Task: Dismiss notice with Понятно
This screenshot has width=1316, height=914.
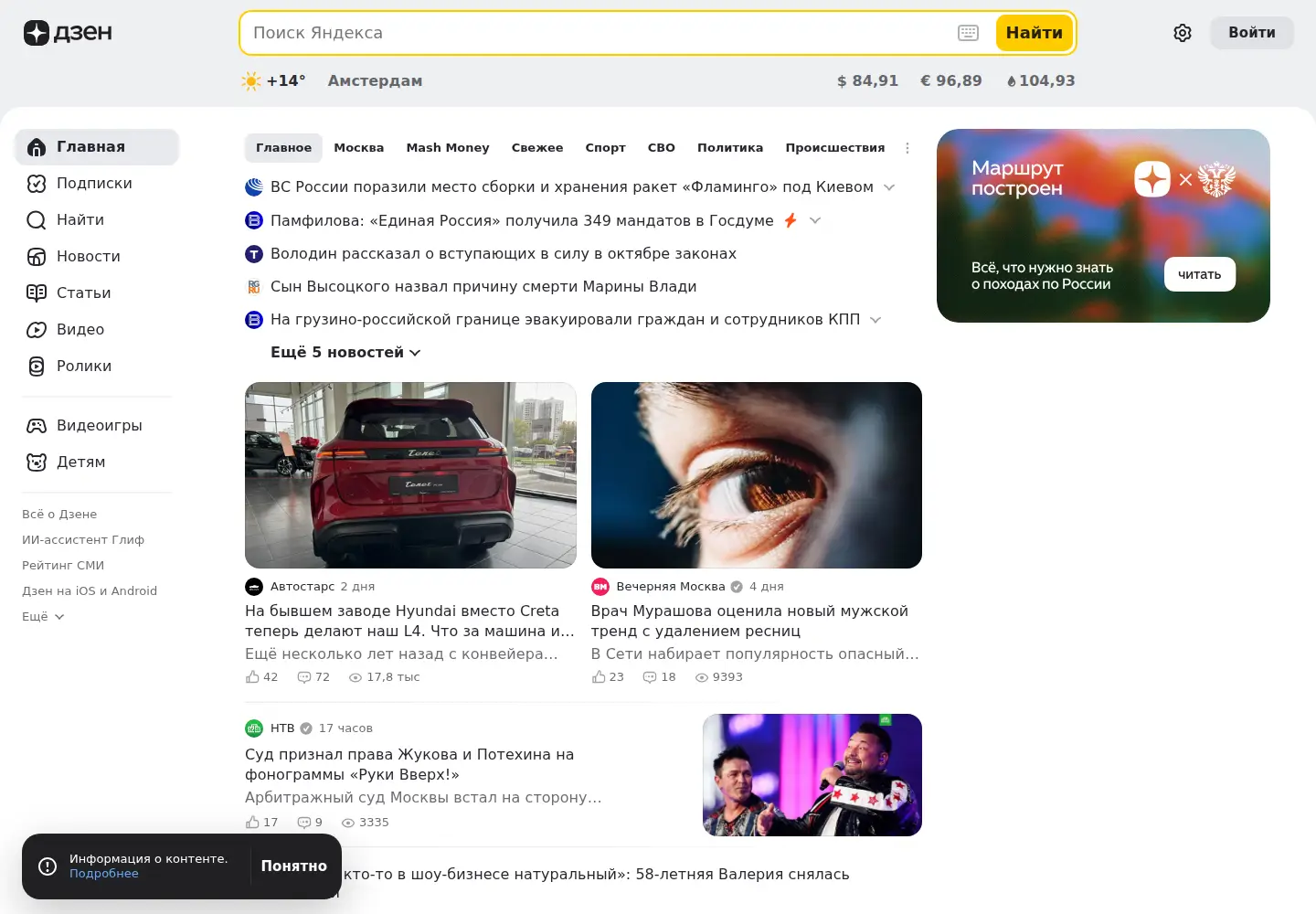Action: 294,866
